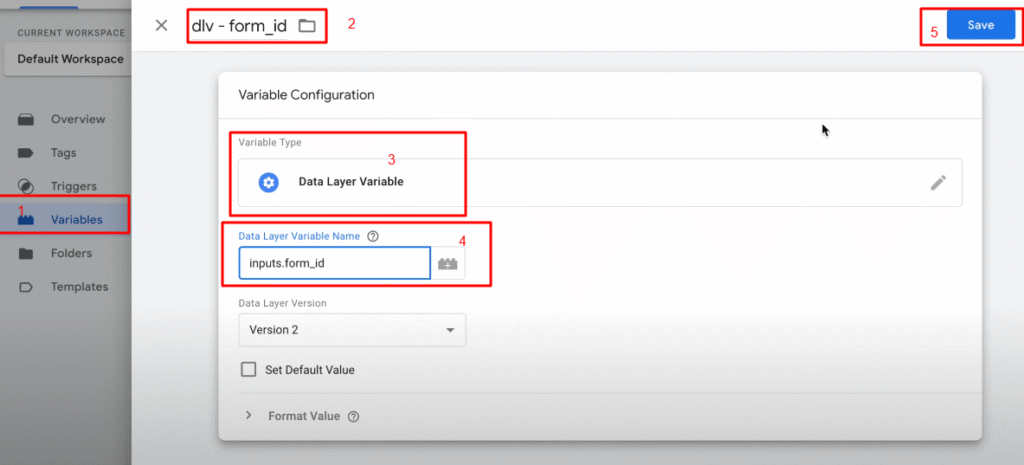This screenshot has width=1024, height=465.
Task: Click the Templates icon in the sidebar
Action: tap(27, 287)
